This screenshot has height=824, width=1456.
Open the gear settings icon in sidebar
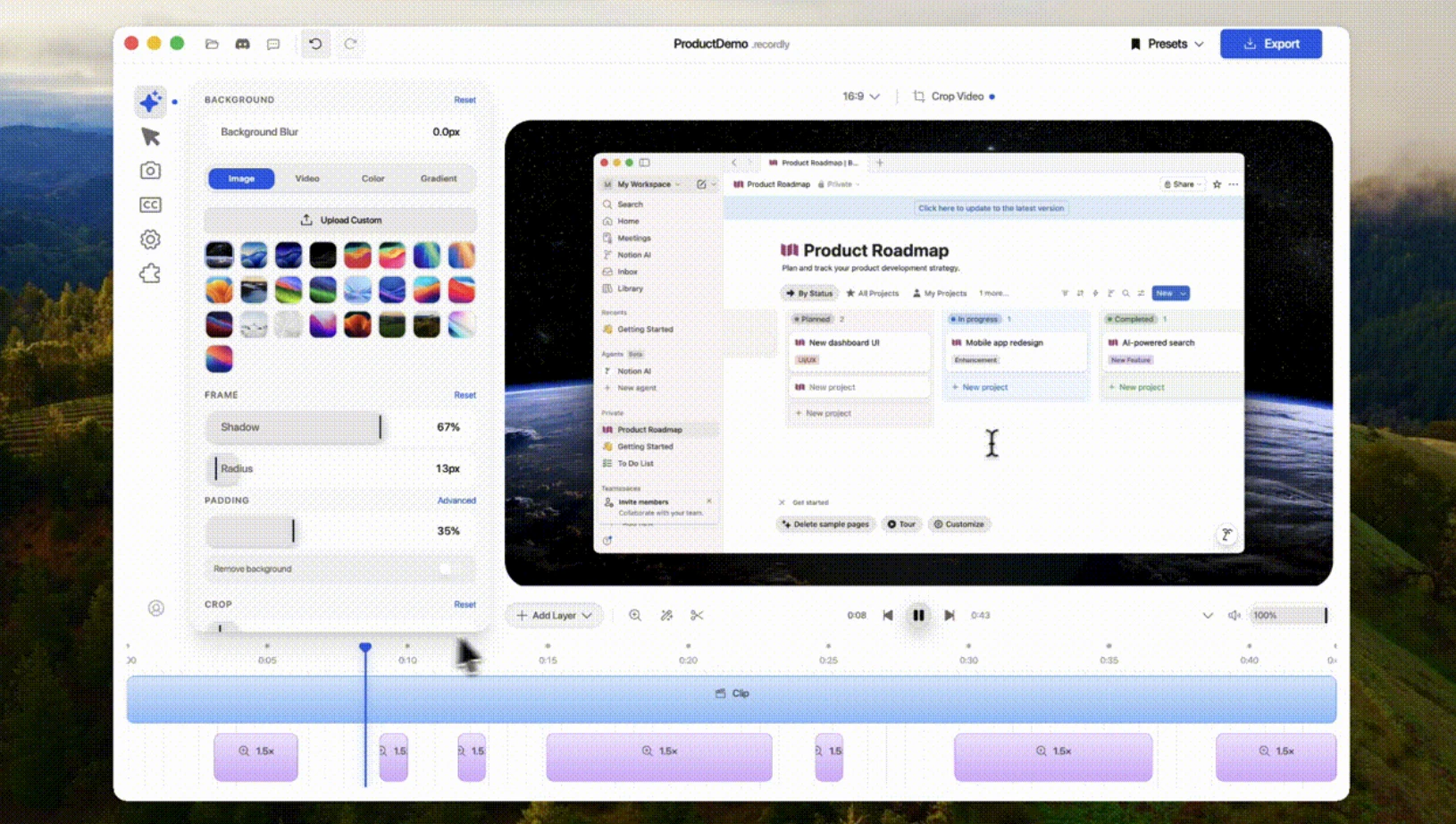pos(150,240)
